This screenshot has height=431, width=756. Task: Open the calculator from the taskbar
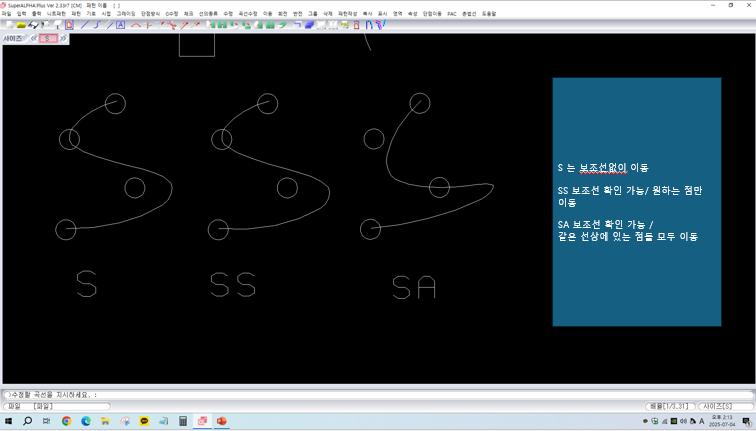pos(183,422)
